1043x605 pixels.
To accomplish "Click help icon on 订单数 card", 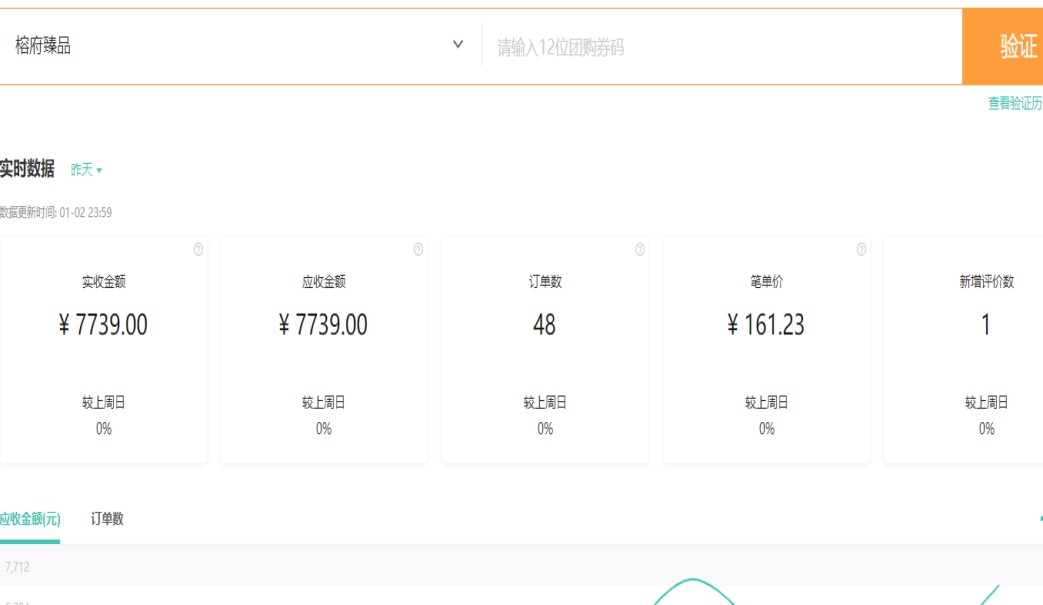I will click(x=640, y=250).
